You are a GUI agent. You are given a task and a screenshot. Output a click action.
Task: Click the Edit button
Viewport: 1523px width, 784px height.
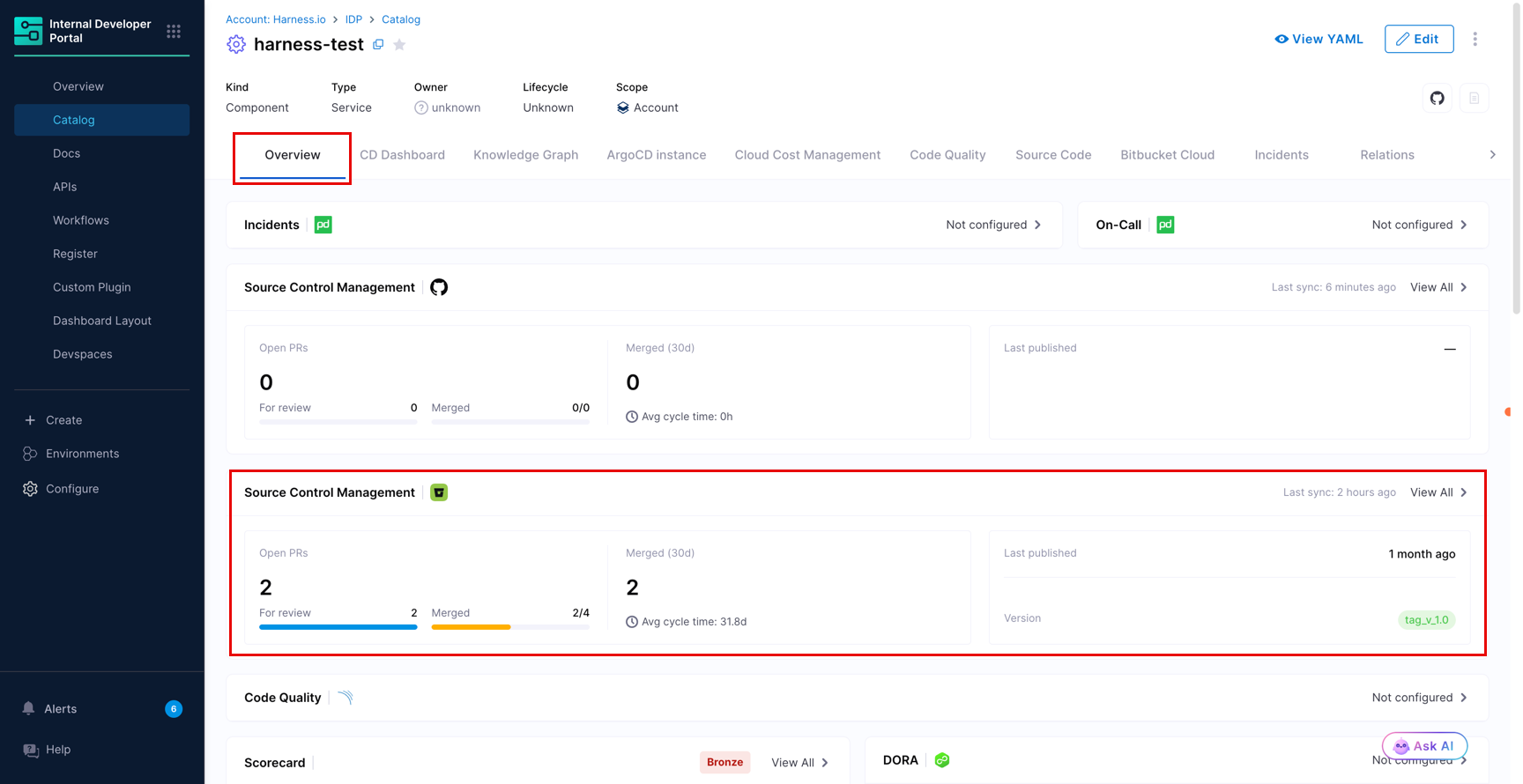[1419, 39]
